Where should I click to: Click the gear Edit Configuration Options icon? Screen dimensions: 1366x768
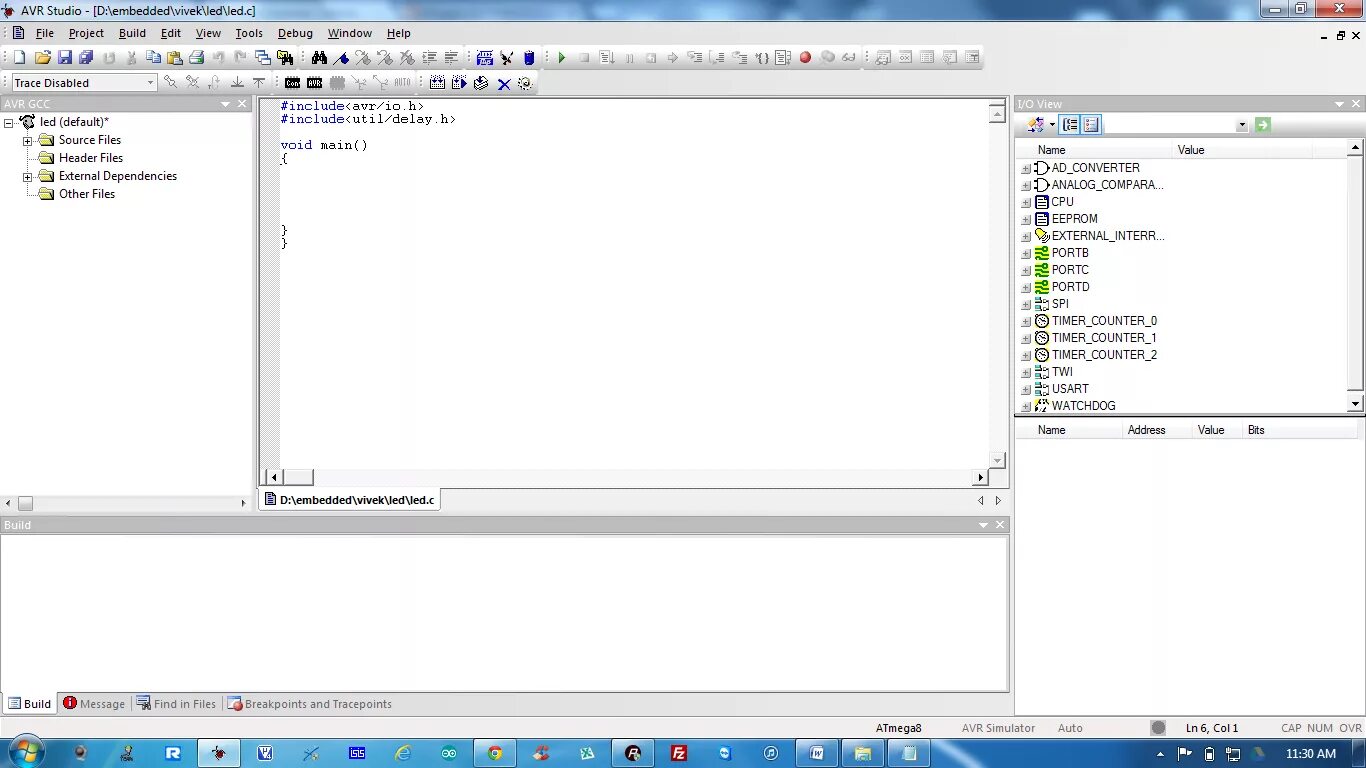click(x=525, y=83)
